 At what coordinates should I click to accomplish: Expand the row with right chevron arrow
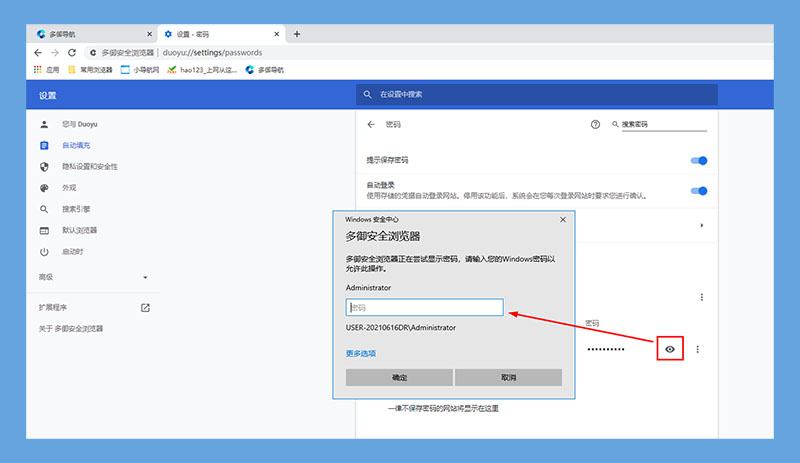(x=702, y=225)
